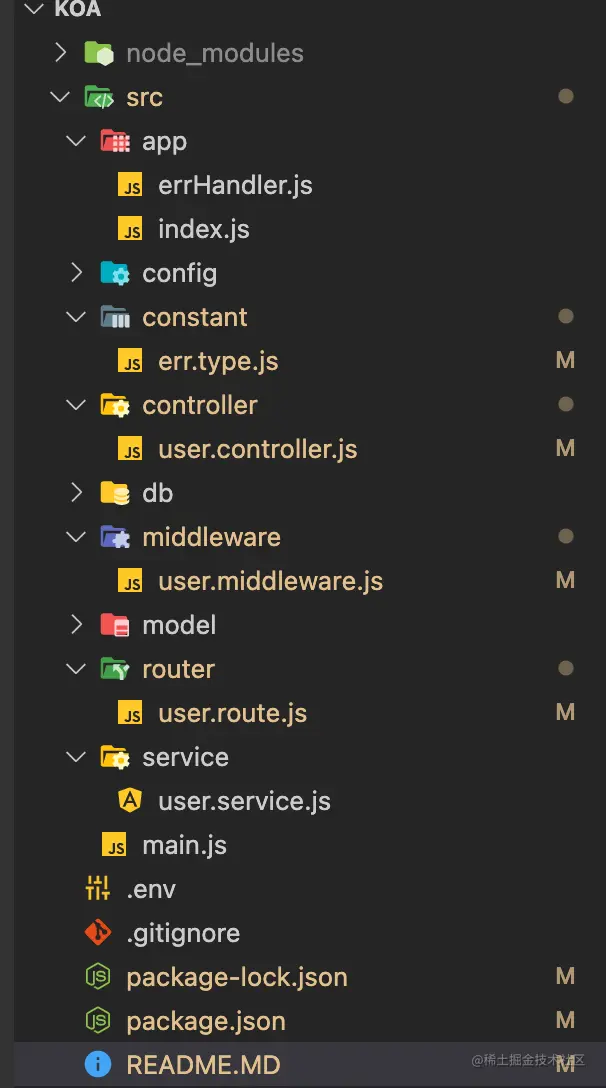Collapse the KOA root project section

click(34, 10)
